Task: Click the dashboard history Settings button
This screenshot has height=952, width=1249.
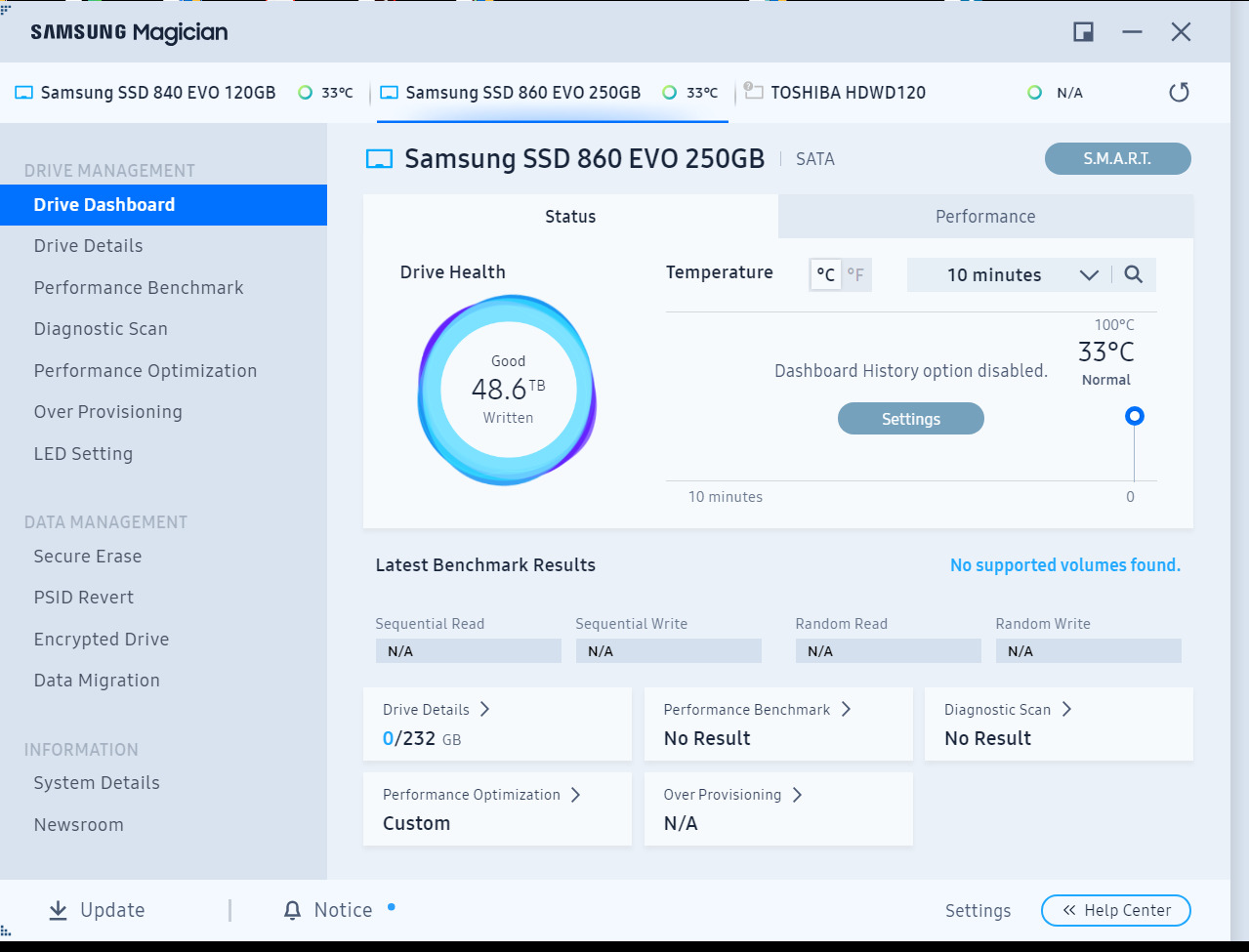Action: pyautogui.click(x=911, y=419)
